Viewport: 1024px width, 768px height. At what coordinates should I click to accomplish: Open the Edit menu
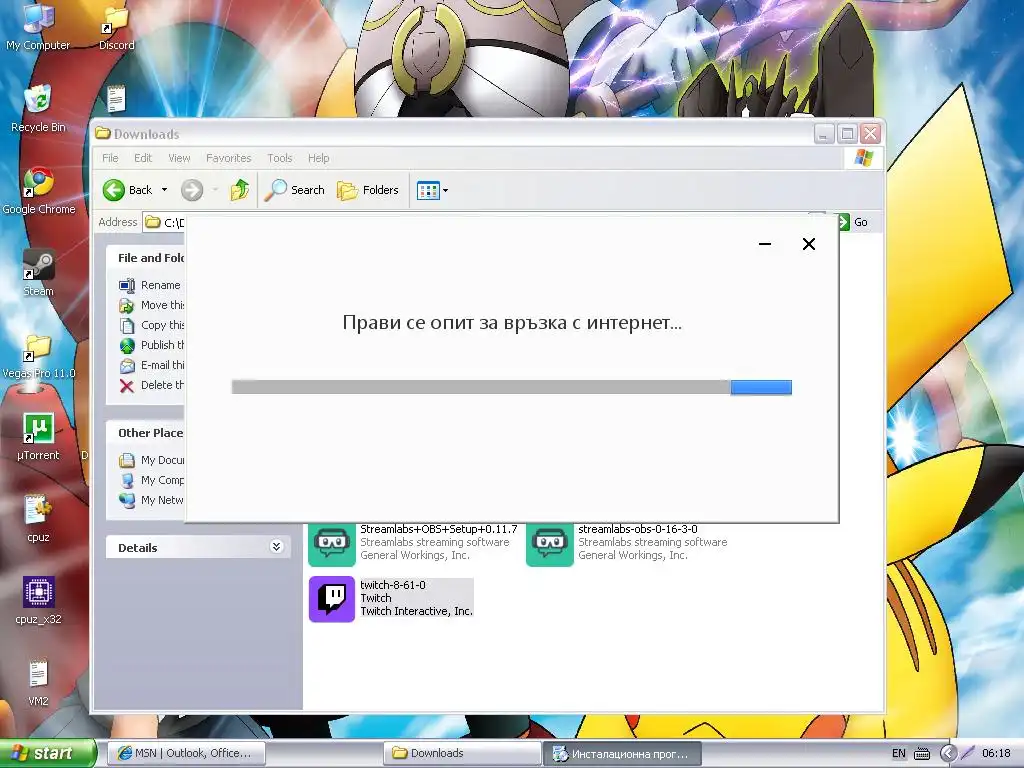coord(143,158)
